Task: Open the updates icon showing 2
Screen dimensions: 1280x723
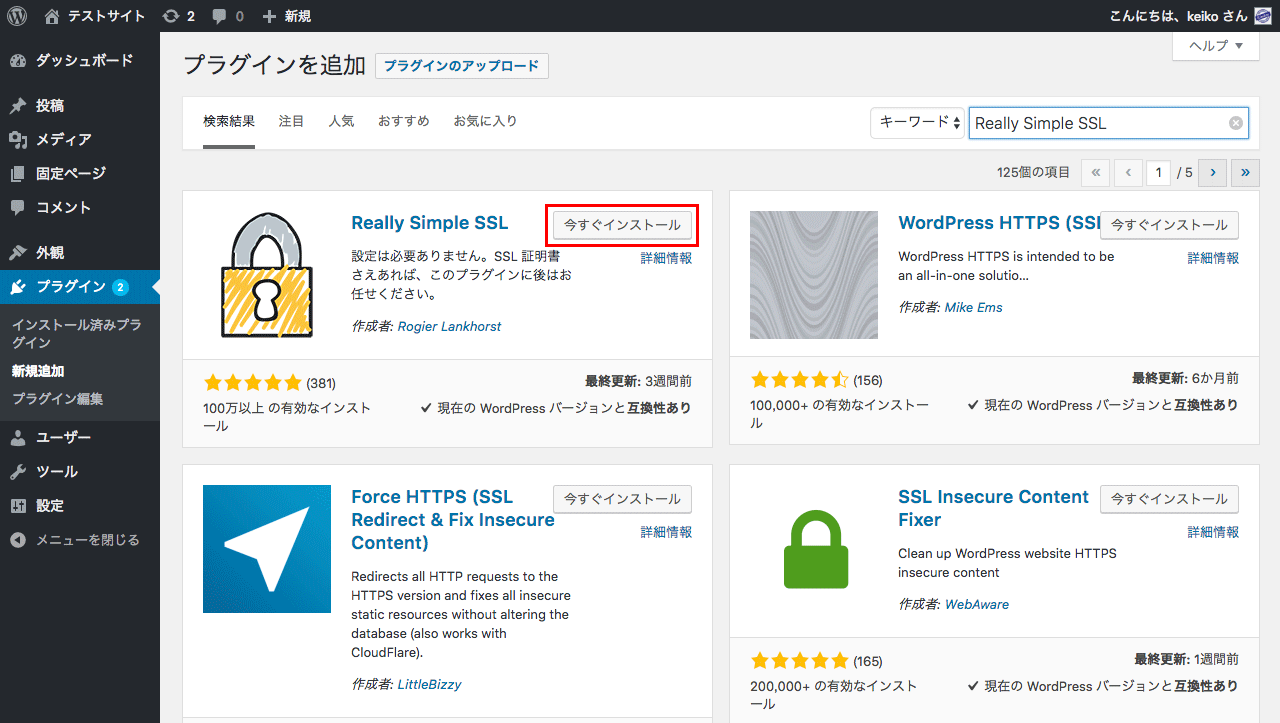Action: [x=171, y=16]
